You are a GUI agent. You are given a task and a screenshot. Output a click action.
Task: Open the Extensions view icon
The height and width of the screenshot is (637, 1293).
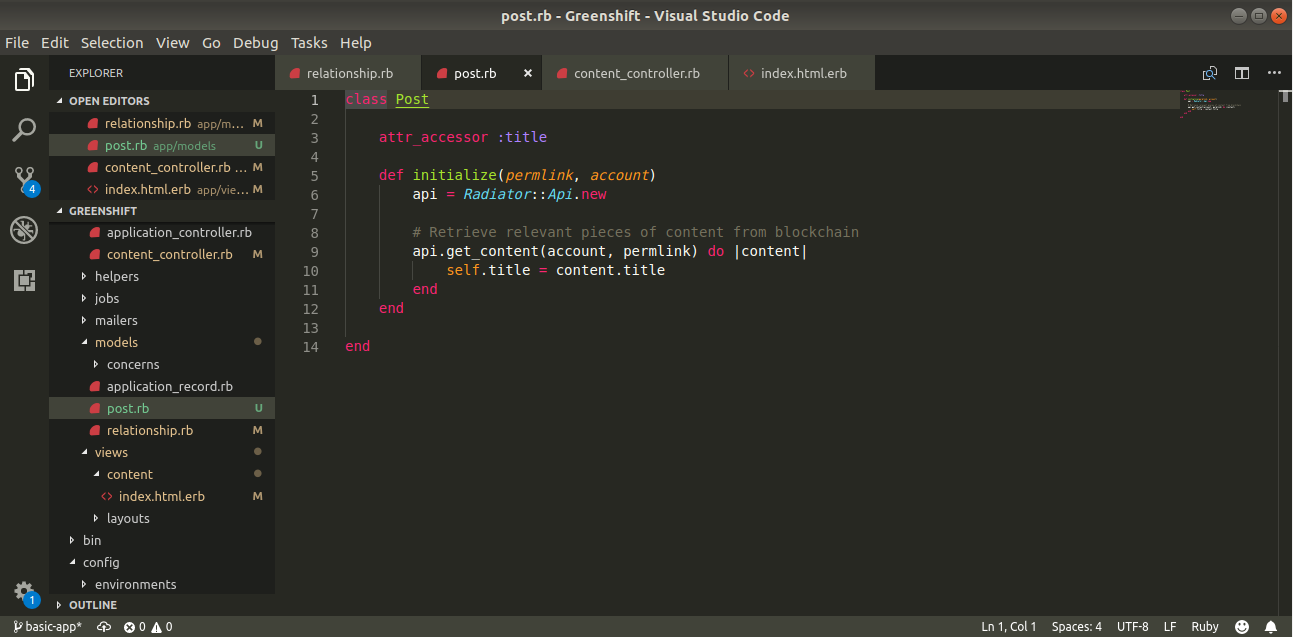tap(24, 281)
